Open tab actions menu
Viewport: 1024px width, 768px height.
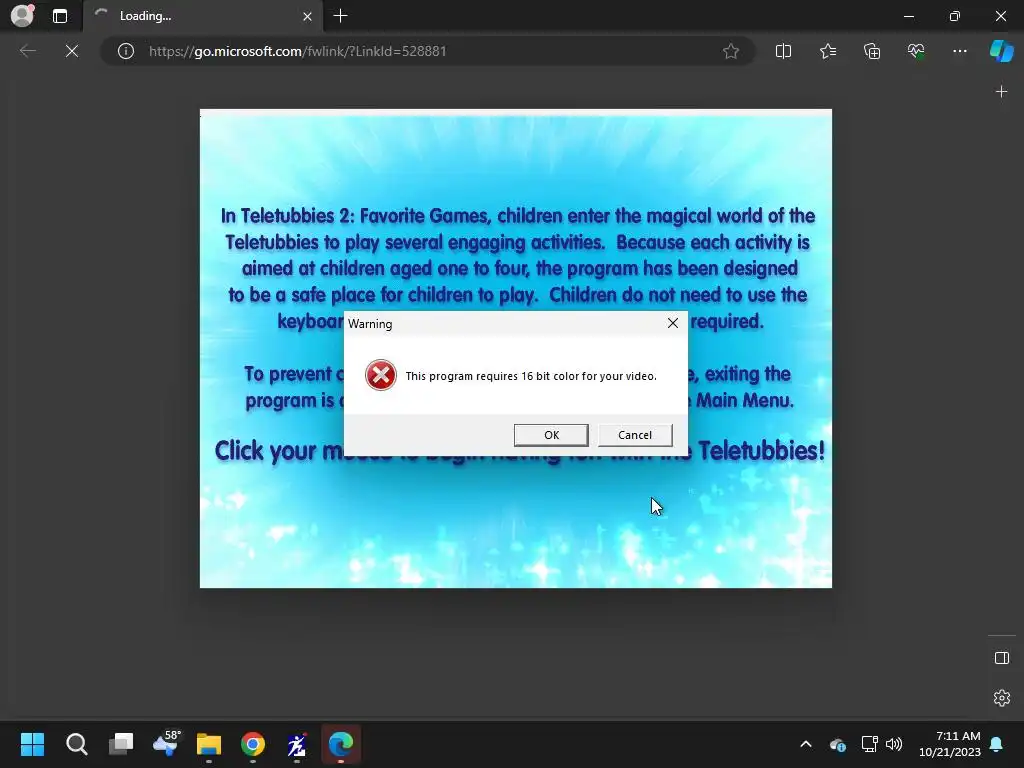(x=60, y=16)
